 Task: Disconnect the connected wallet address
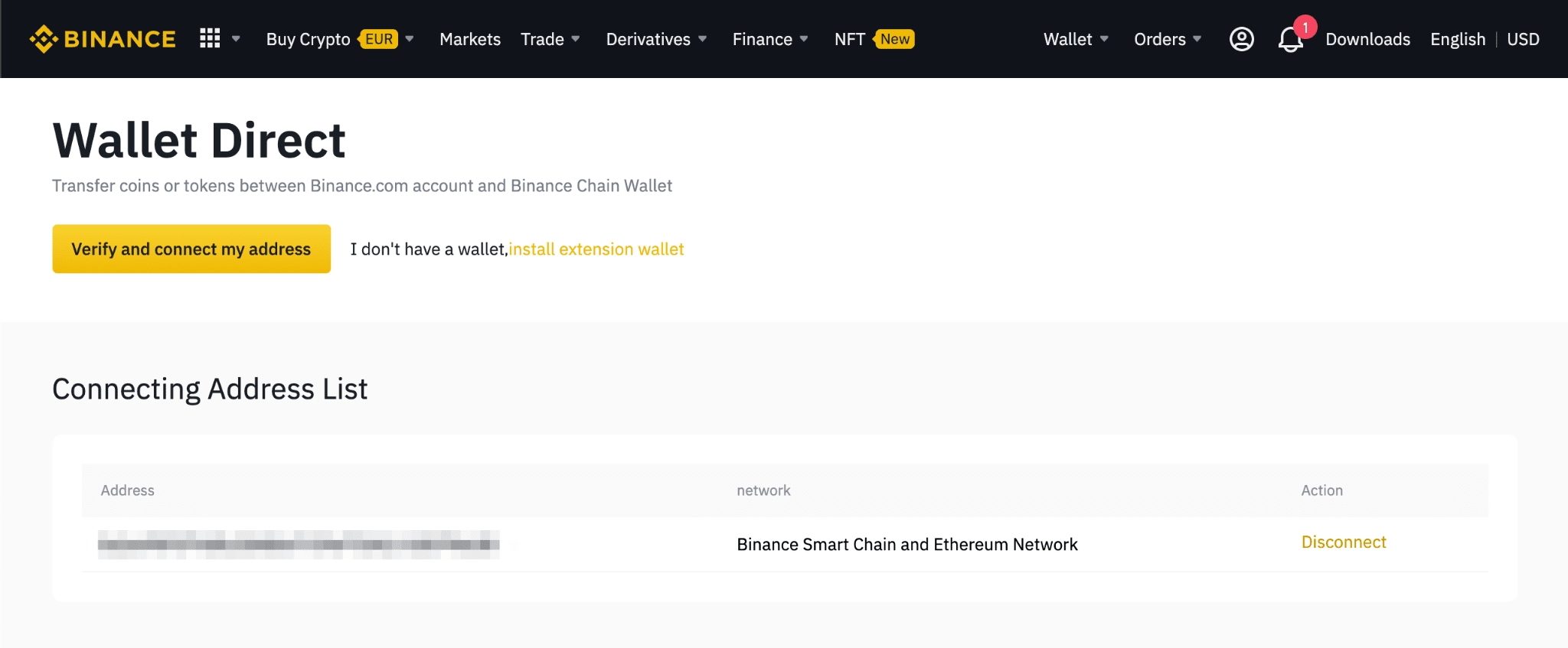[1343, 542]
